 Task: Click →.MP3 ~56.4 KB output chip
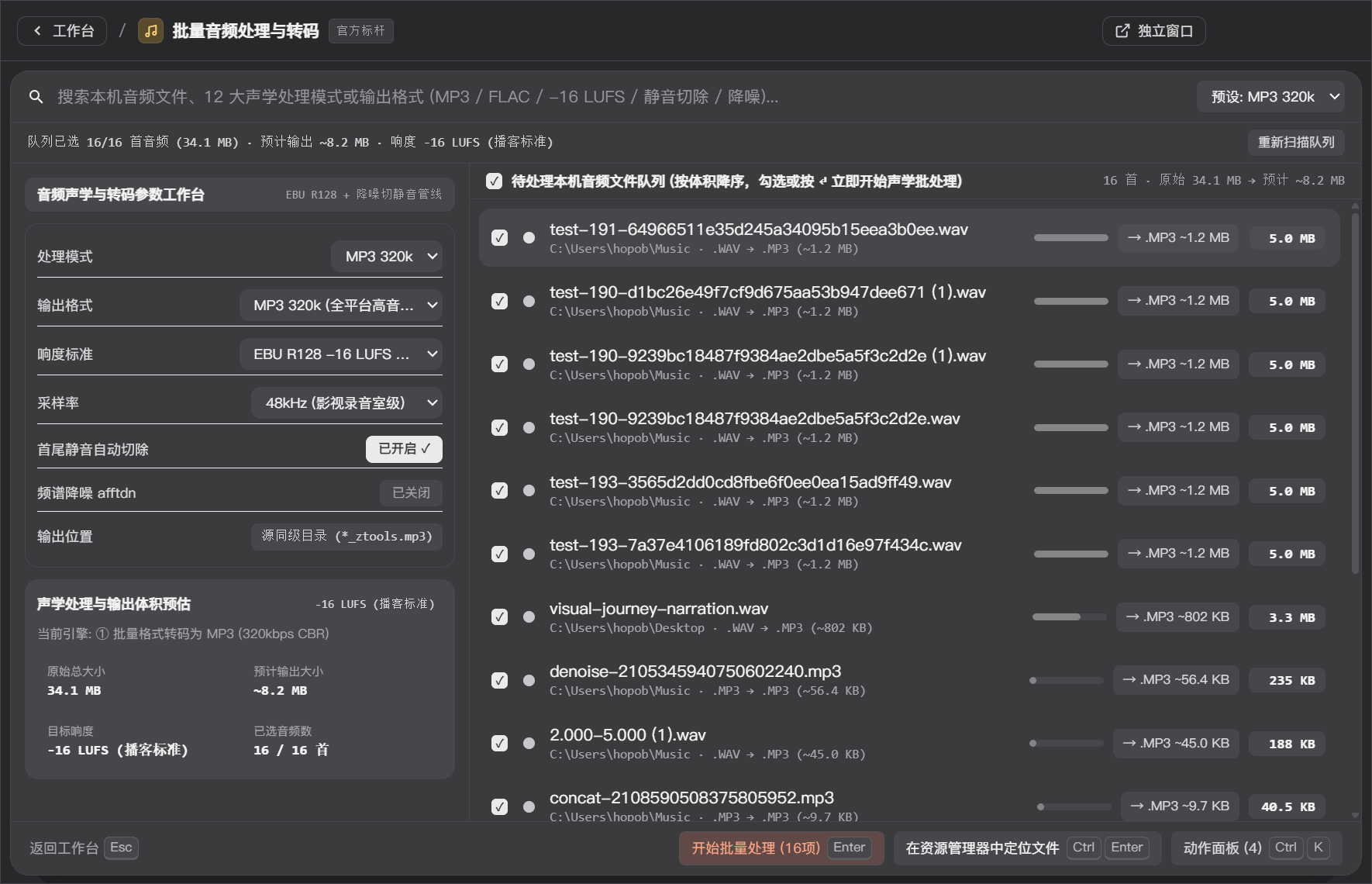point(1176,680)
